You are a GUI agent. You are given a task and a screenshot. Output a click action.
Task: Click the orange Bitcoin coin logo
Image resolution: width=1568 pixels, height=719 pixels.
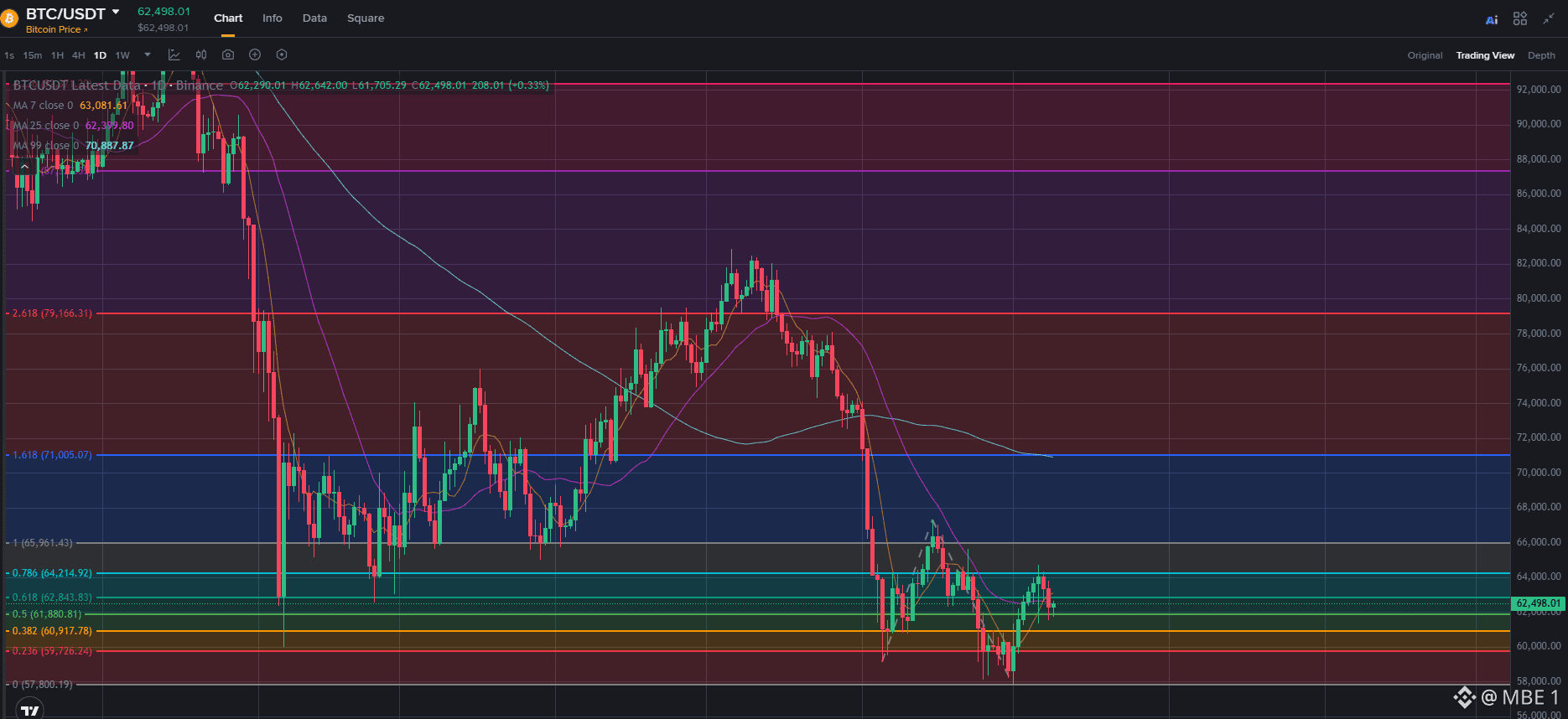[x=9, y=18]
